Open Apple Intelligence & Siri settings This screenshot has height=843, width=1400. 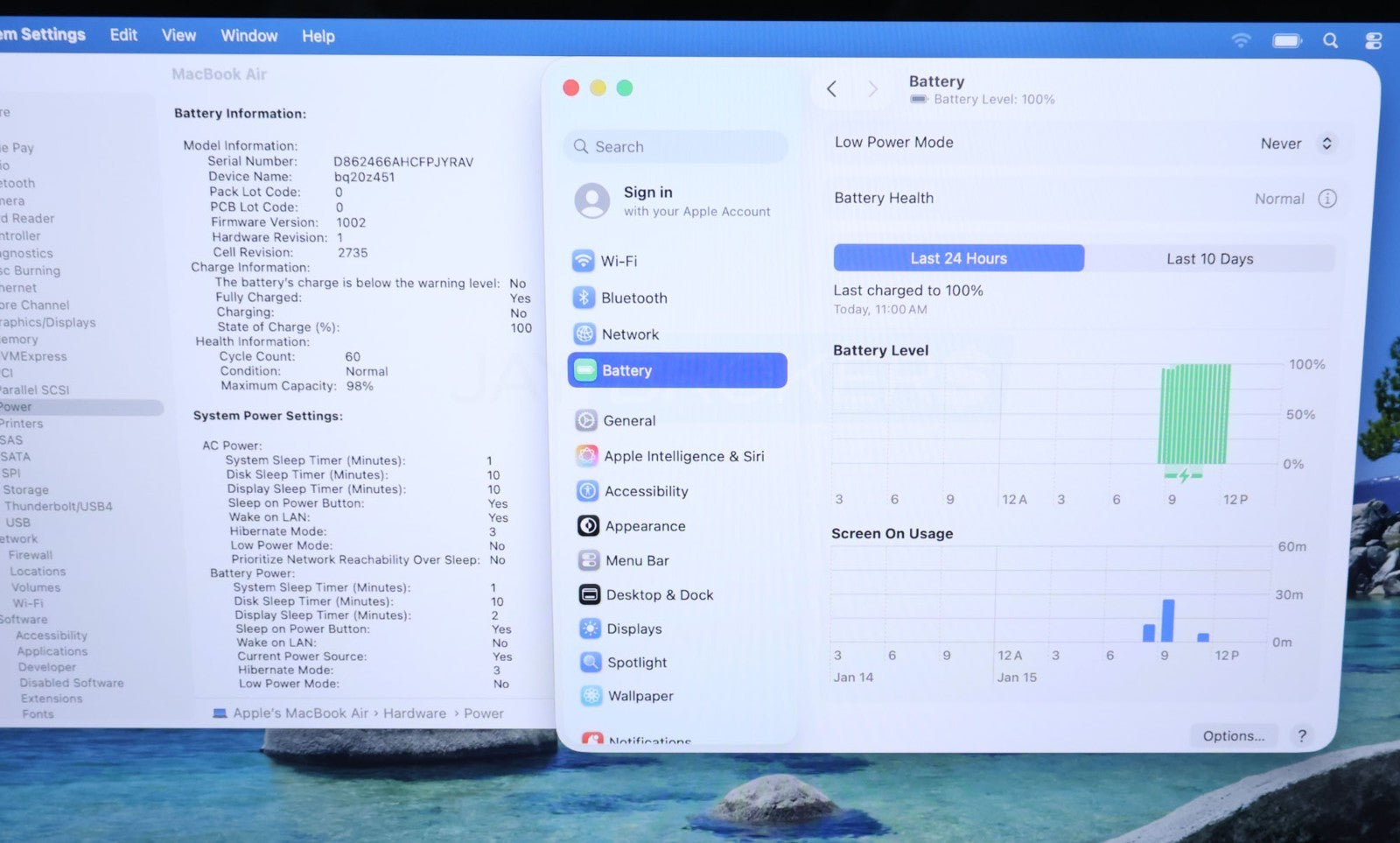(682, 456)
